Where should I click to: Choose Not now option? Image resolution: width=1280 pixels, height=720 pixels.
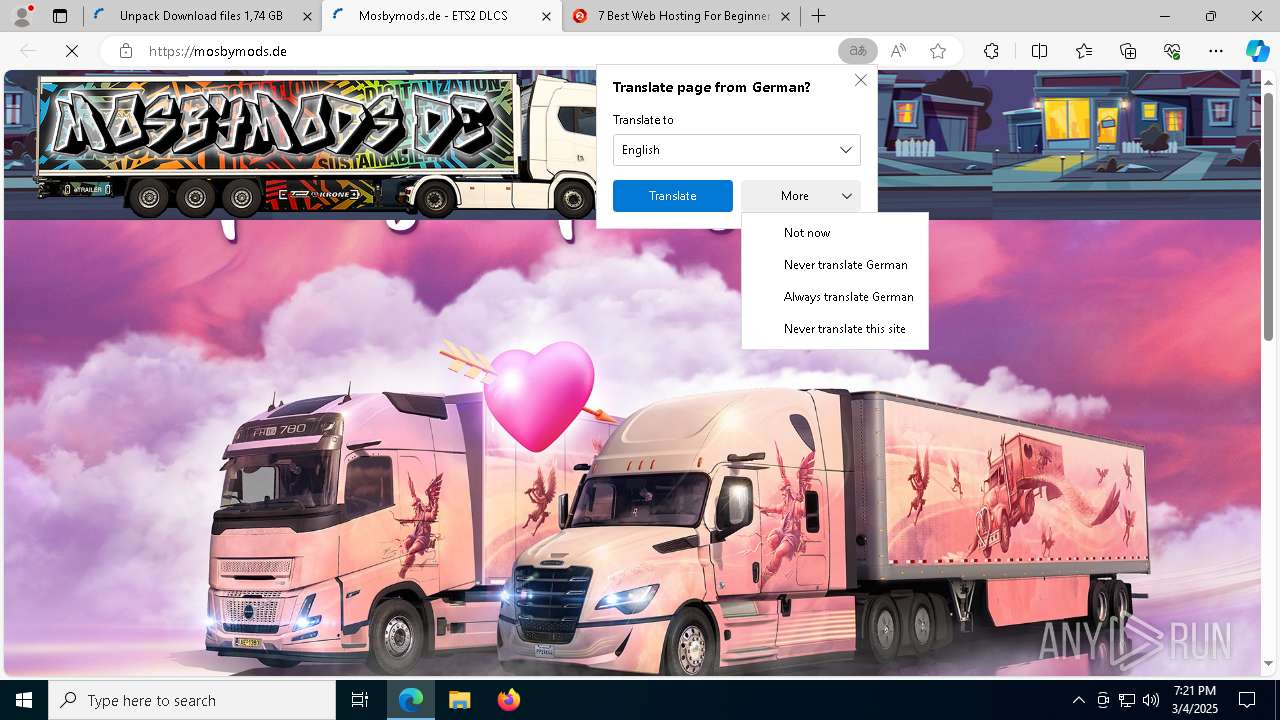coord(835,233)
